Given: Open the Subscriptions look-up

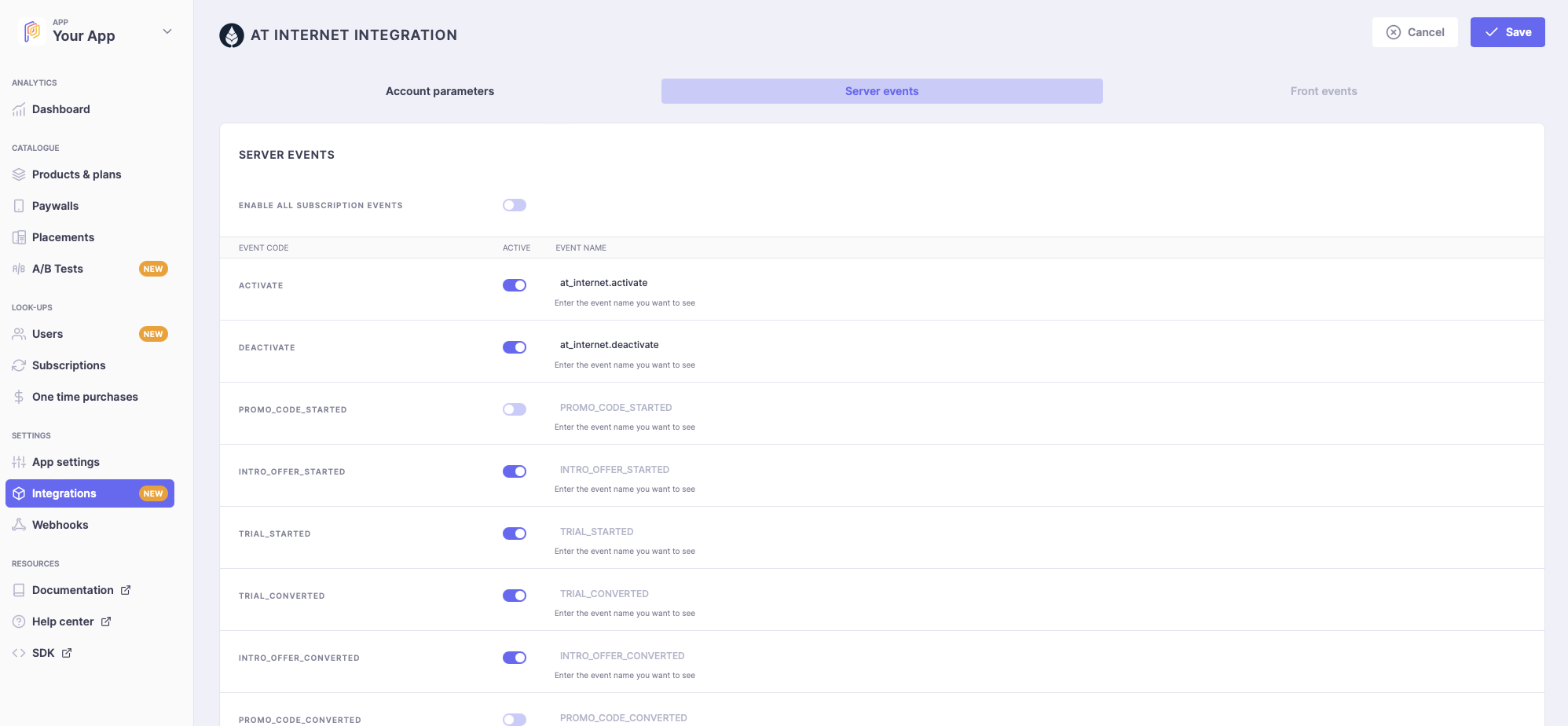Looking at the screenshot, I should pos(90,365).
